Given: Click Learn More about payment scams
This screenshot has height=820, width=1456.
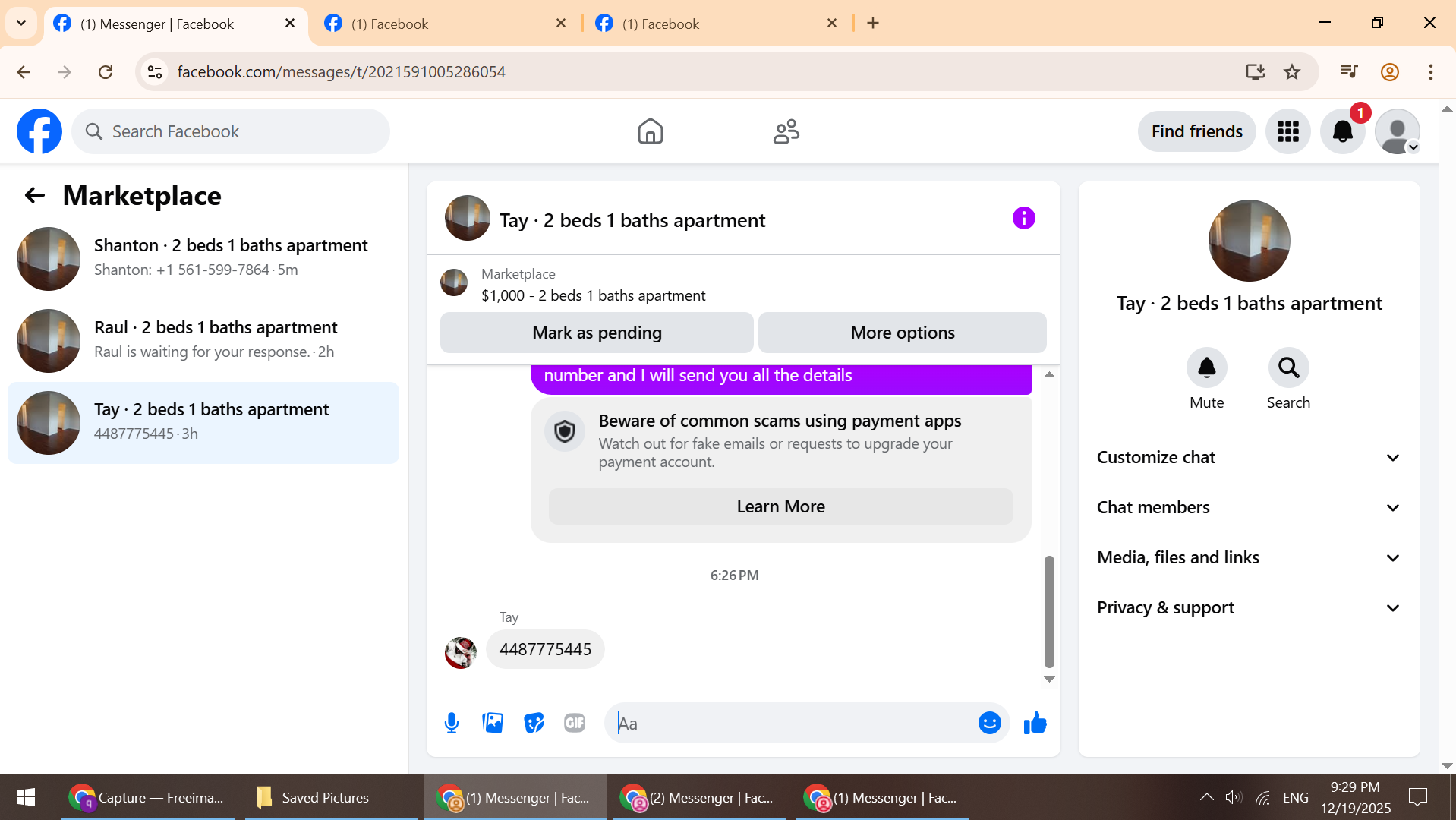Looking at the screenshot, I should pyautogui.click(x=780, y=506).
